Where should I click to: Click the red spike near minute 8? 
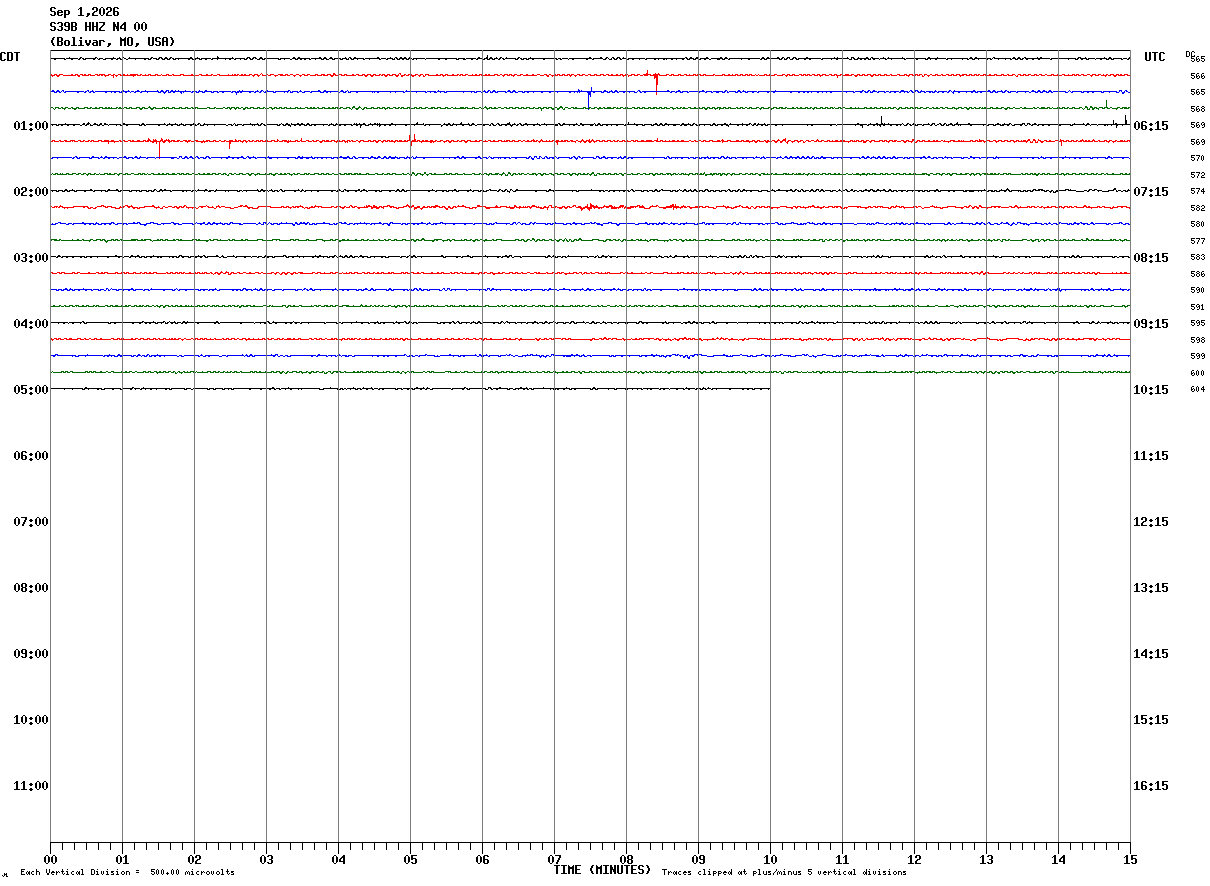(656, 84)
